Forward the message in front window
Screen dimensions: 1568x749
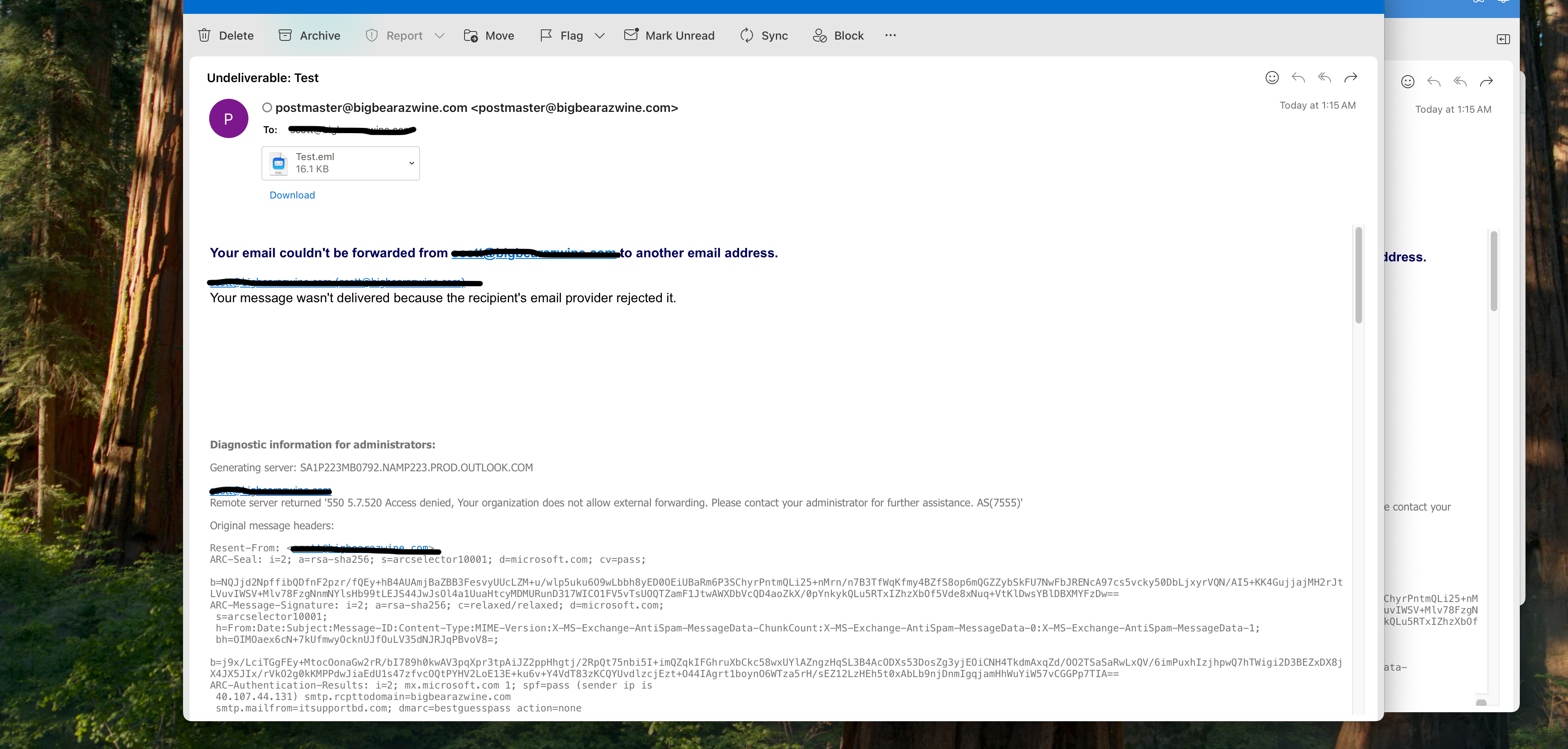point(1351,77)
